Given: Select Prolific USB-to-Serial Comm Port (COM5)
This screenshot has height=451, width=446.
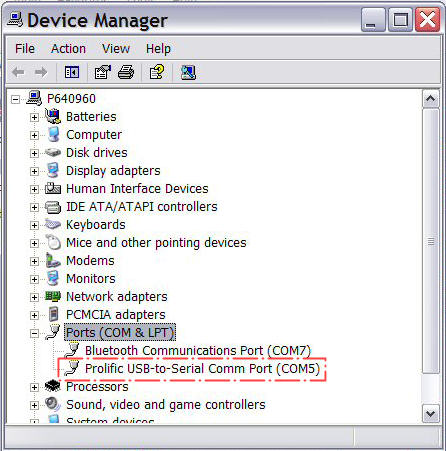Looking at the screenshot, I should (x=202, y=369).
